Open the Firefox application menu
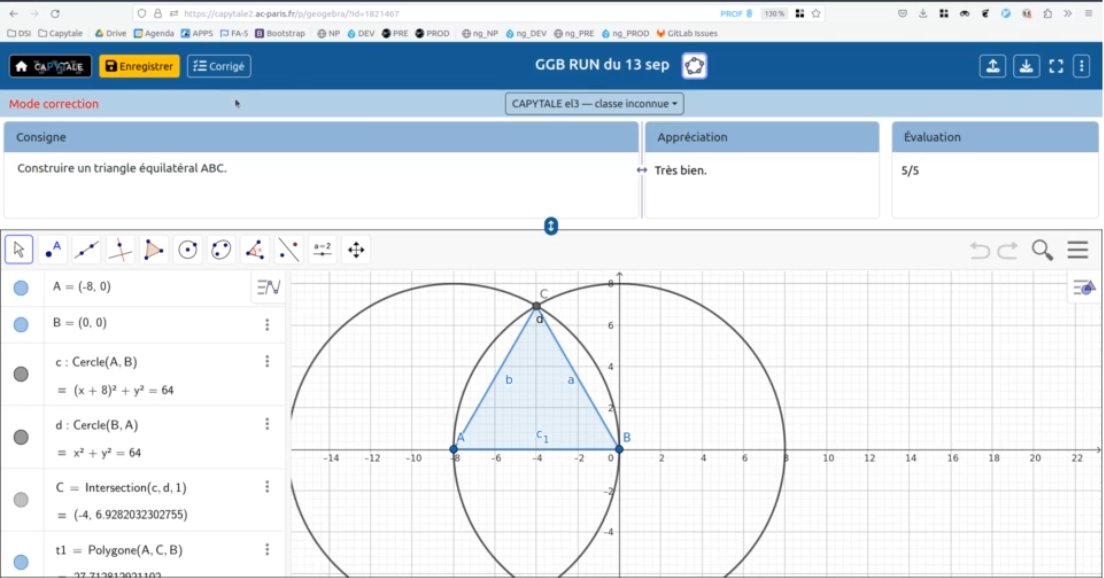 1089,13
